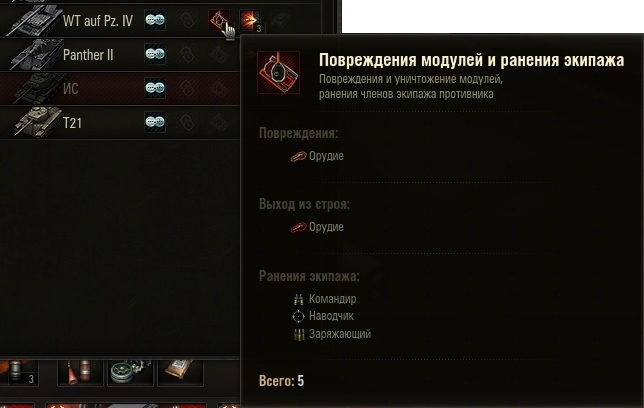The image size is (644, 408).
Task: Select the fire extinguisher consumable slot
Action: tap(80, 373)
